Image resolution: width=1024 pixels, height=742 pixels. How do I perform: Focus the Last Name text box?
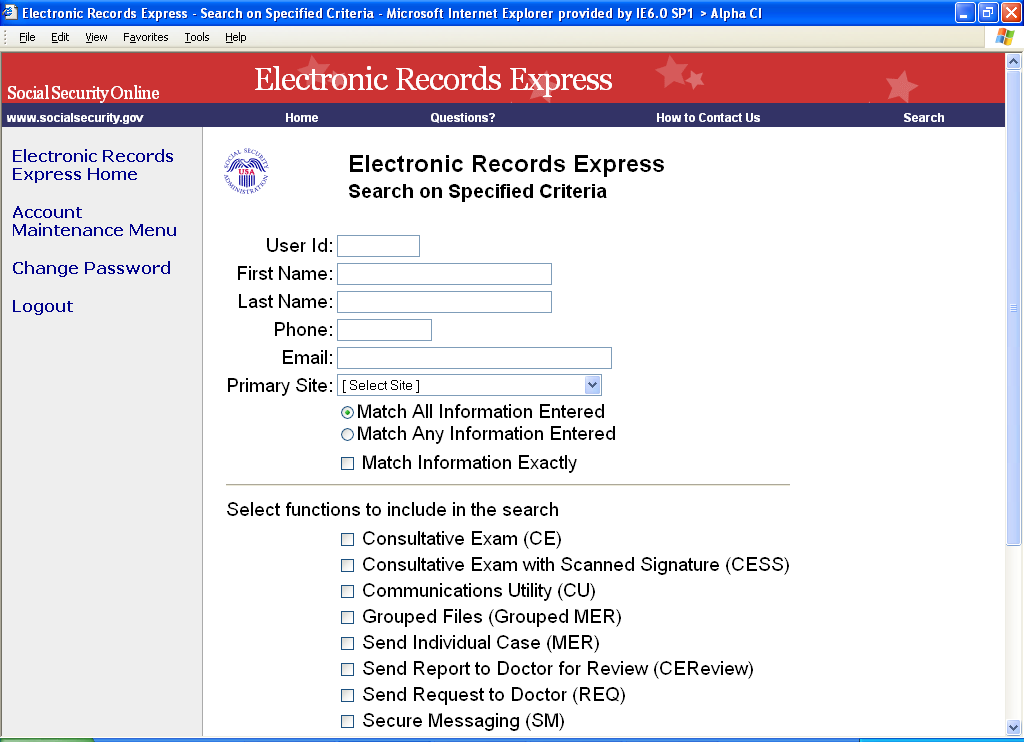click(444, 302)
